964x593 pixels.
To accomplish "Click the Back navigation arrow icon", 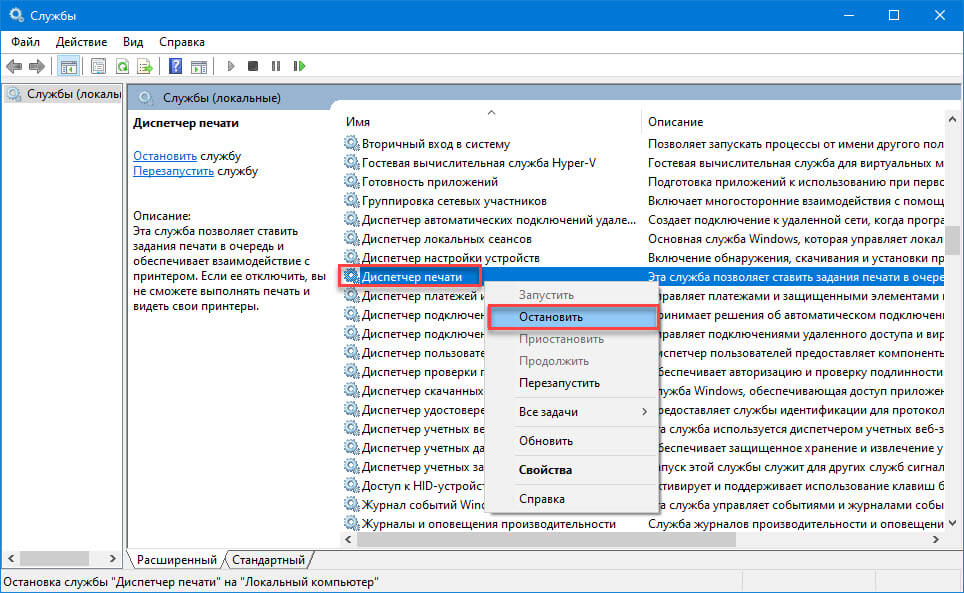I will 13,66.
